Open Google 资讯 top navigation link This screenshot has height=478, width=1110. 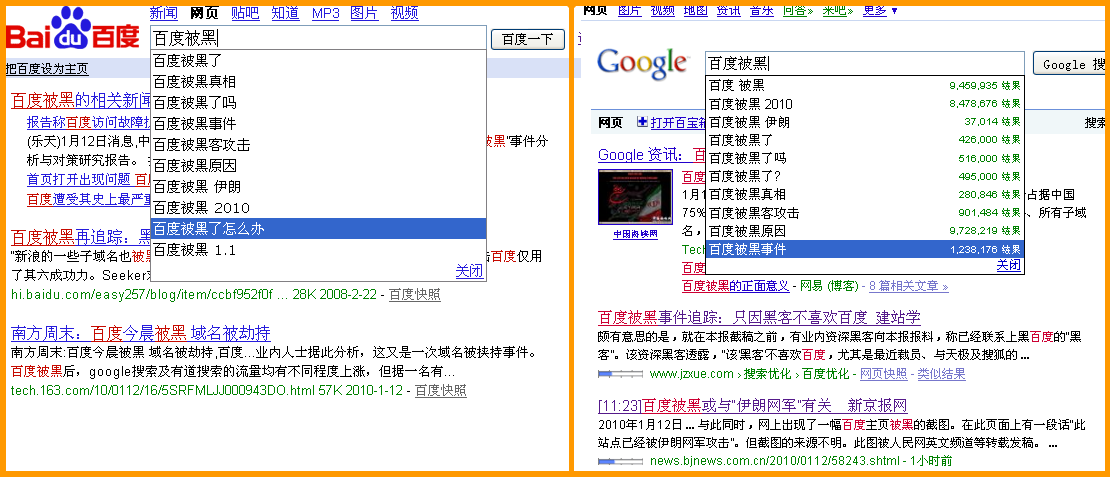click(x=728, y=10)
